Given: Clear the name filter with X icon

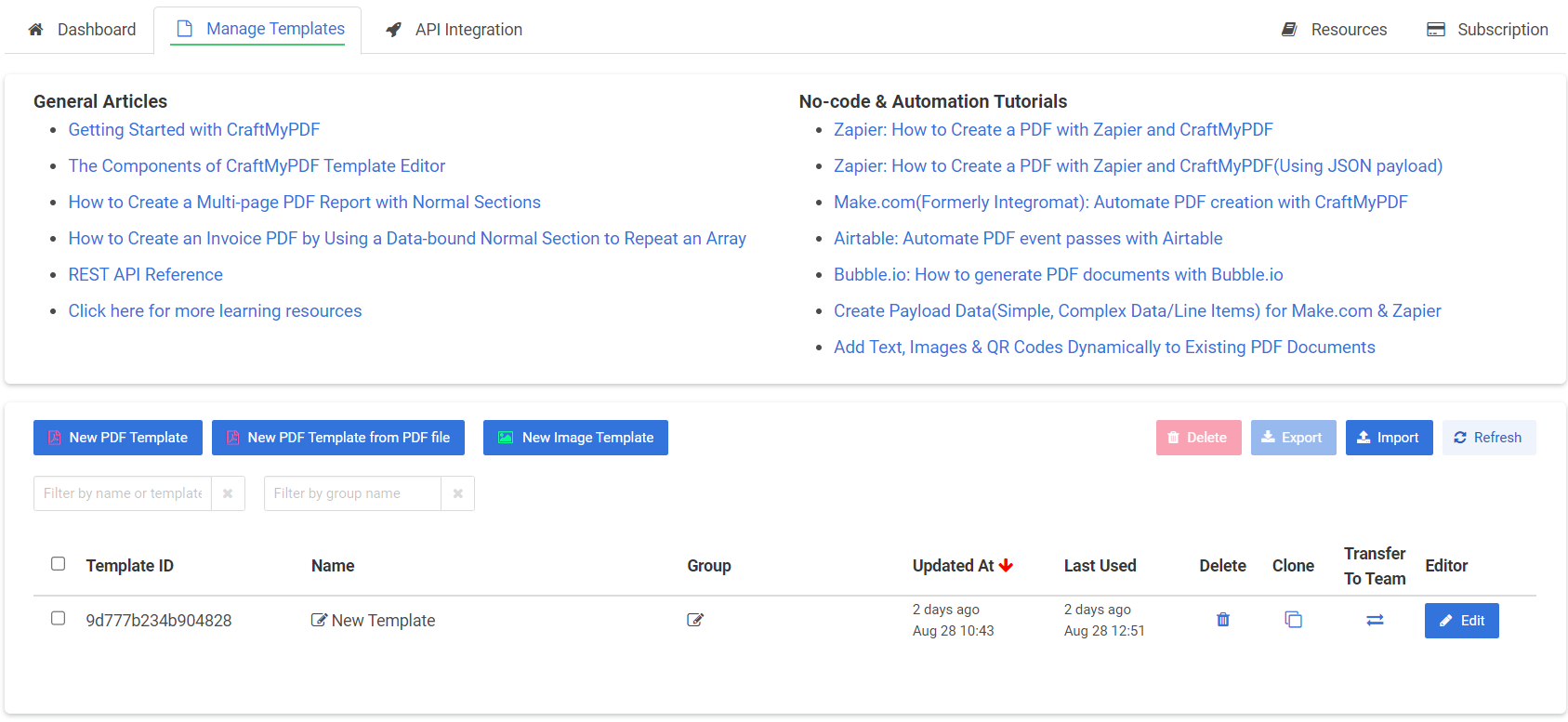Looking at the screenshot, I should [x=228, y=493].
